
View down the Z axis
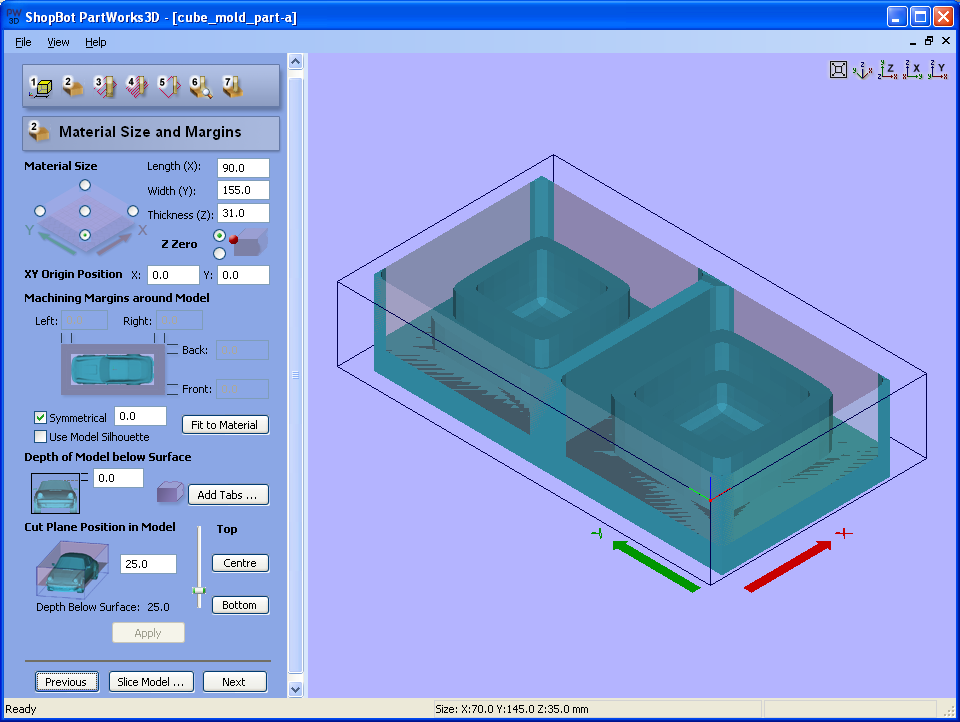click(888, 70)
